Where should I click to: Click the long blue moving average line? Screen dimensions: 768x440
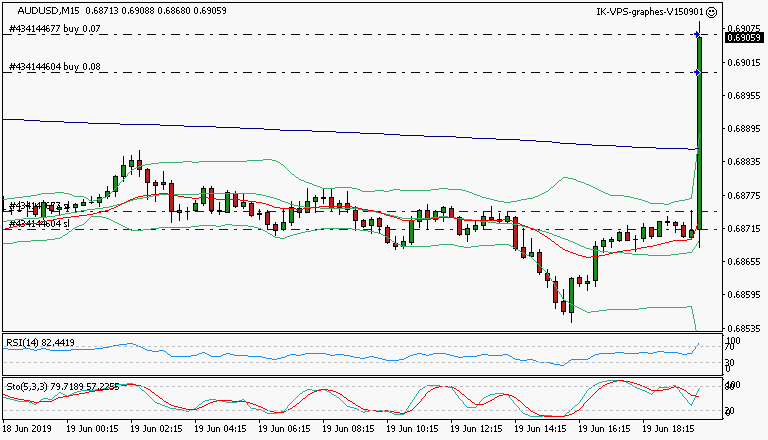[300, 131]
